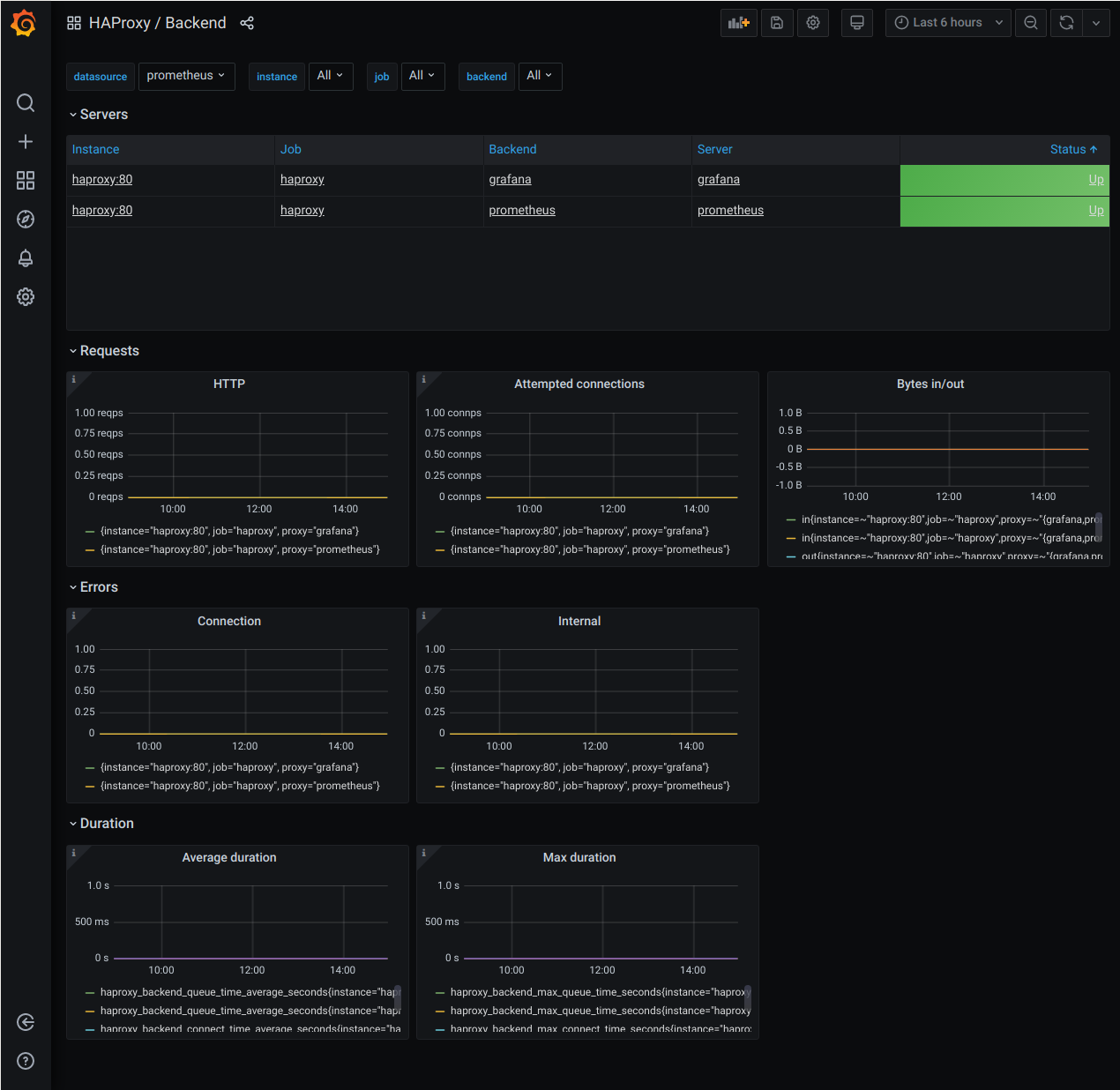Open the Grafana home logo
Screen dimensions: 1120x1090
click(x=25, y=23)
